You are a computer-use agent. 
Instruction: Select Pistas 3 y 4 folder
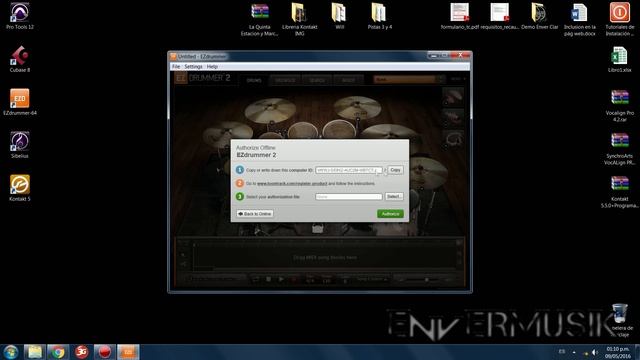pyautogui.click(x=379, y=16)
